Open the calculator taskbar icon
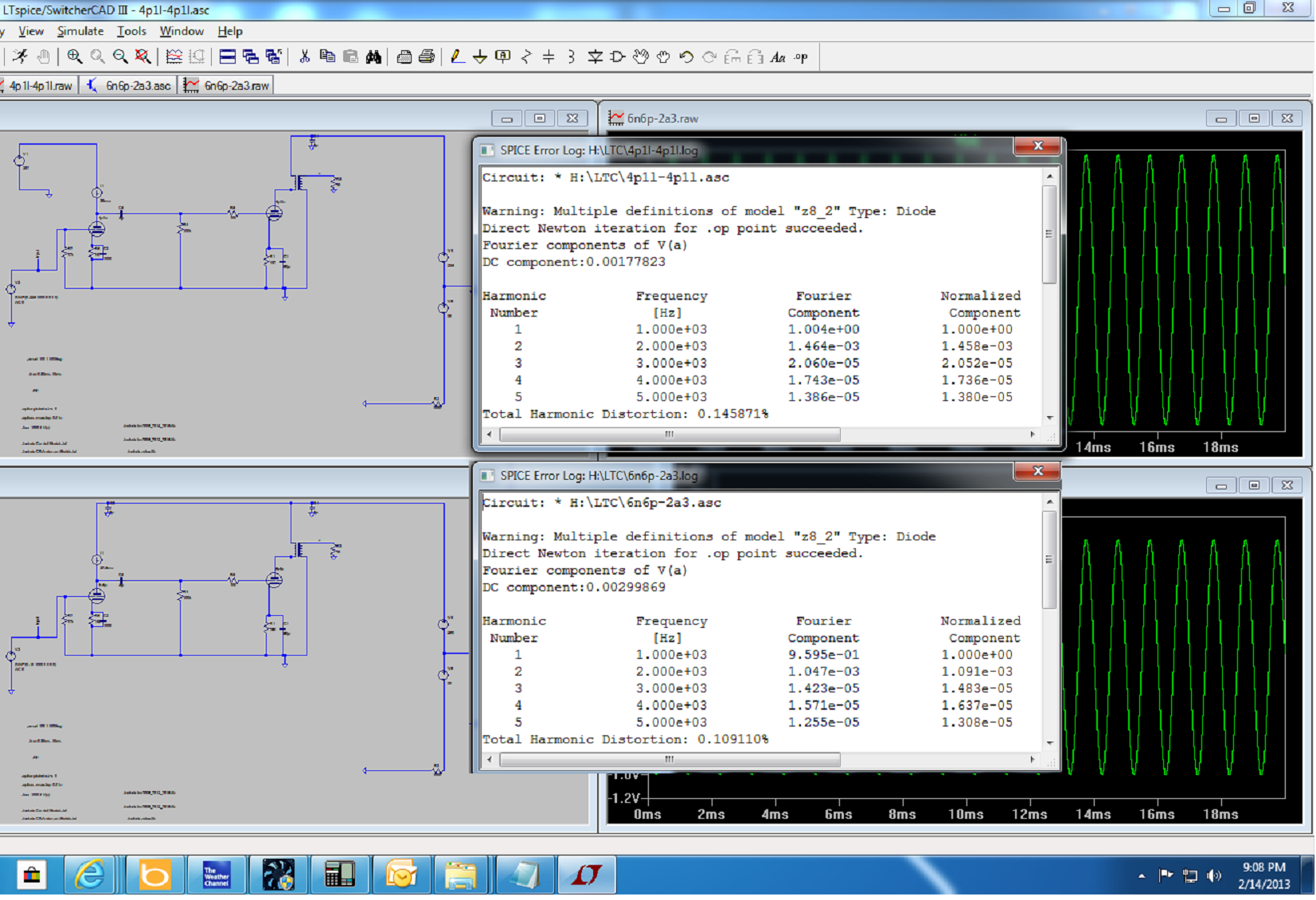This screenshot has width=1316, height=900. pos(339,875)
